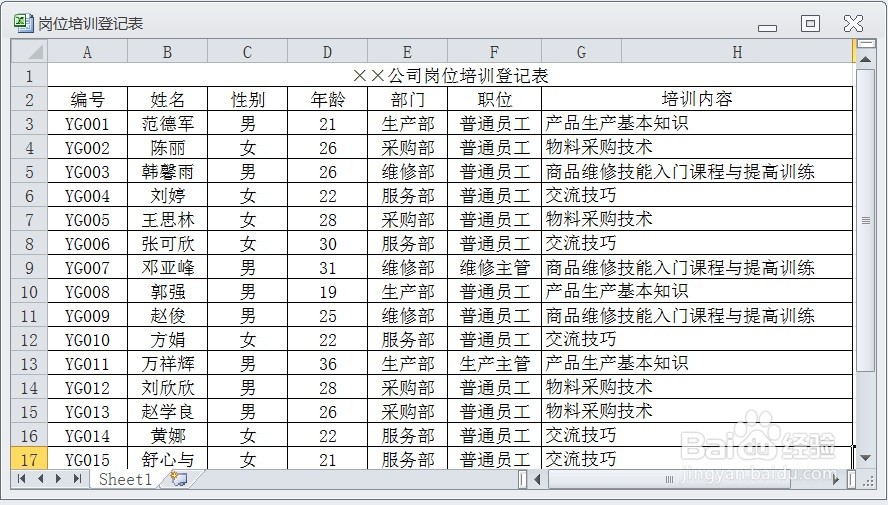The image size is (888, 505).
Task: Select name cell 范德军
Action: (168, 123)
